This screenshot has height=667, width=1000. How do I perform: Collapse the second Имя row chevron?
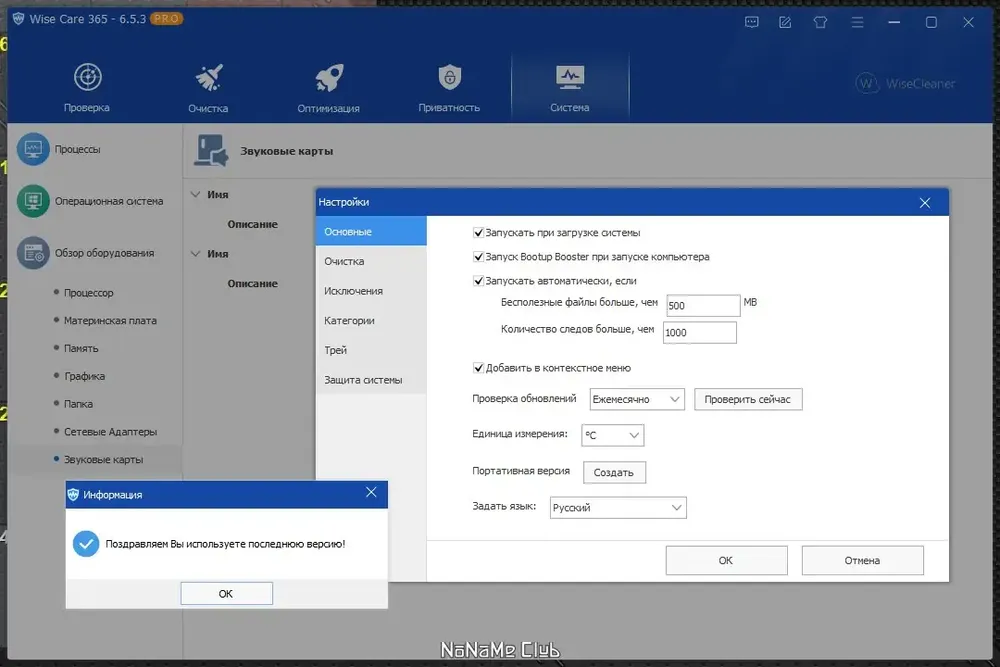pyautogui.click(x=196, y=253)
